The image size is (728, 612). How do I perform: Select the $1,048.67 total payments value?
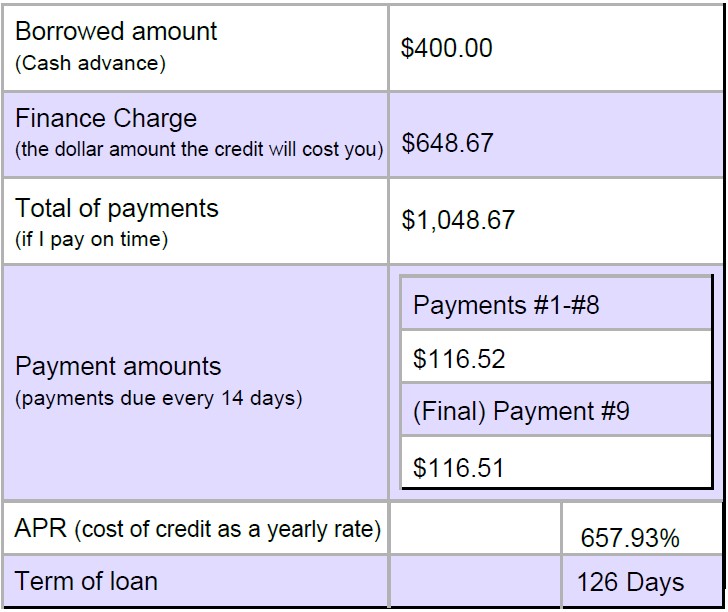(458, 220)
